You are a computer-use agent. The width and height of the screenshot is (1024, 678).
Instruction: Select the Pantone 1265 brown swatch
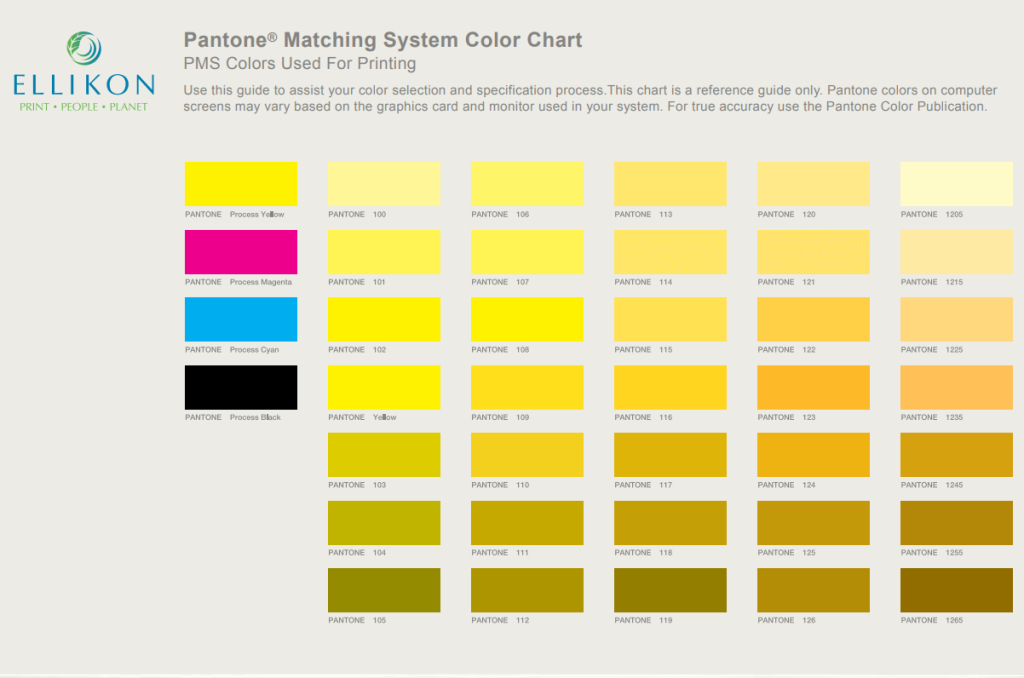pos(956,590)
